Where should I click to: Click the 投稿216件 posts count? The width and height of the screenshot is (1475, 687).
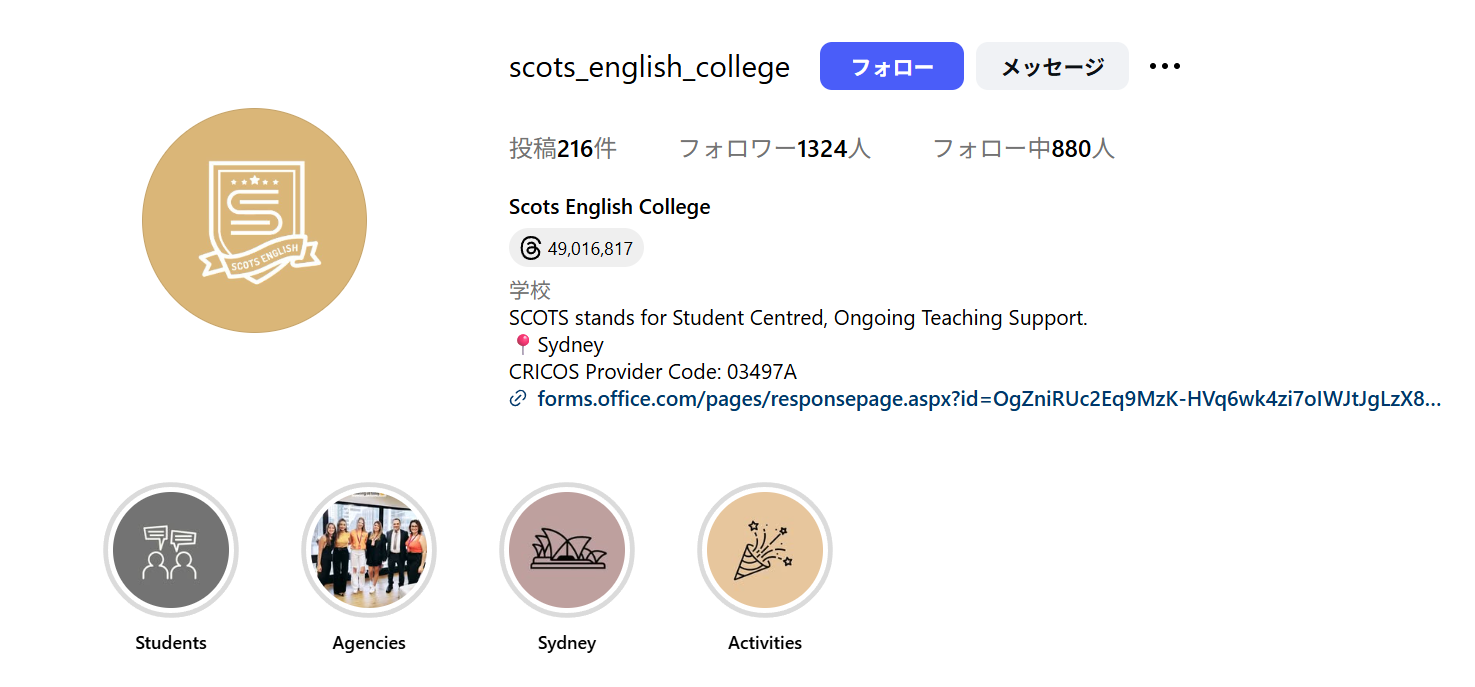(x=563, y=149)
